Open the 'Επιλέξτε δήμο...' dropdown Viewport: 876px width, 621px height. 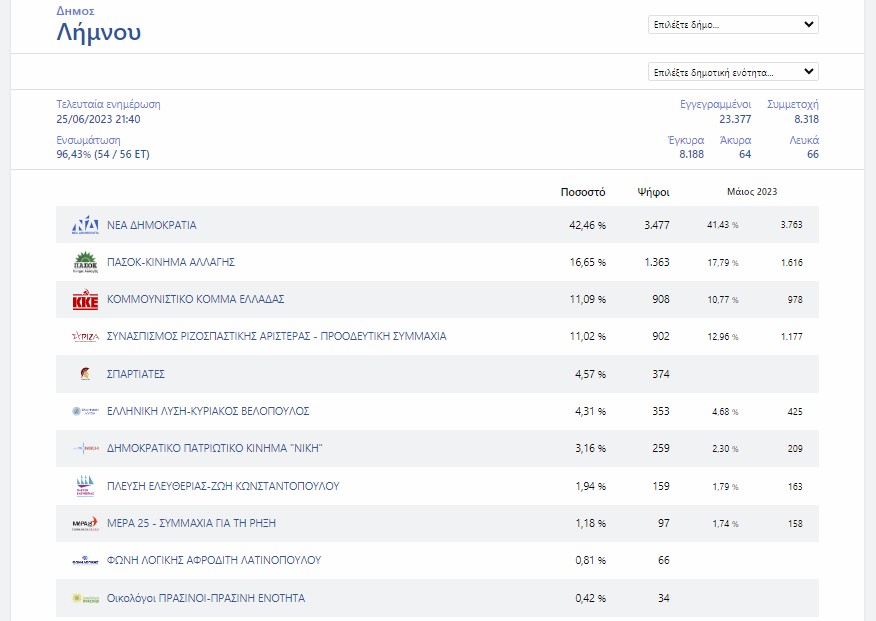[x=733, y=25]
